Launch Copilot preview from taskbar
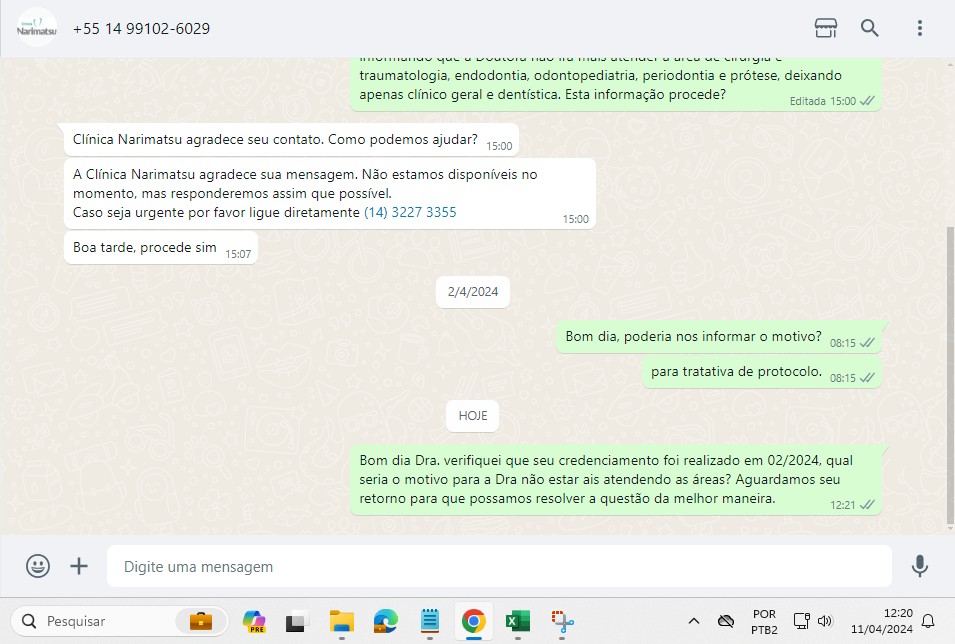The width and height of the screenshot is (955, 644). (x=253, y=621)
